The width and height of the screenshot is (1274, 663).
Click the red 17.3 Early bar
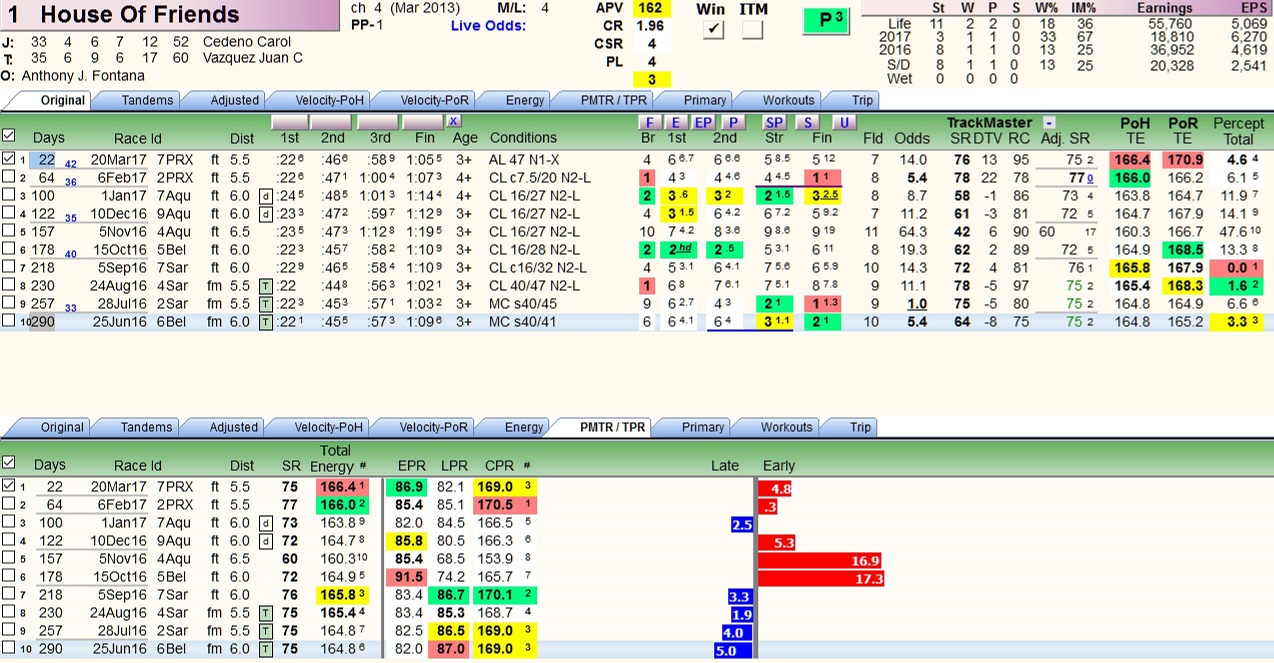pyautogui.click(x=822, y=578)
